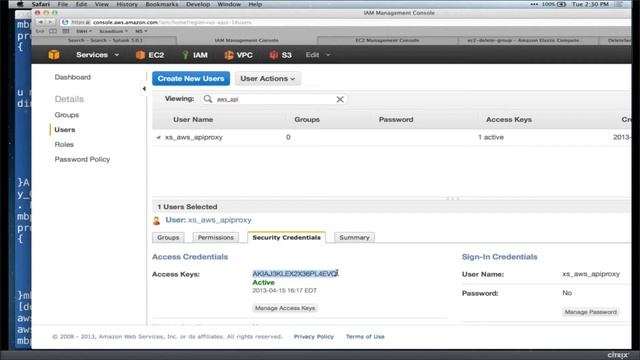This screenshot has height=360, width=640.
Task: Click the user avatar icon beside xs_aws_apiproxy
Action: point(156,220)
